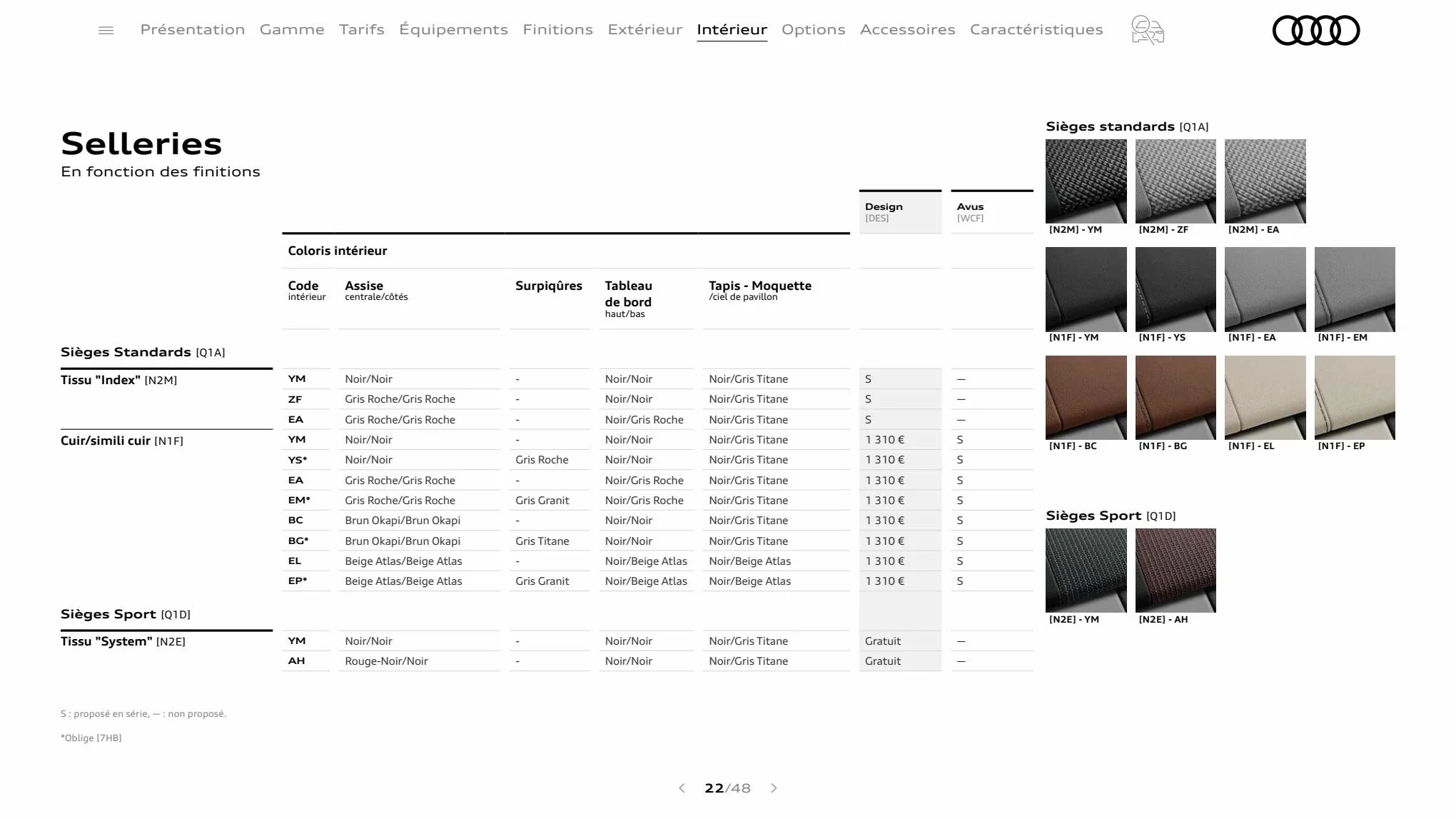This screenshot has height=819, width=1456.
Task: Open the Gamme tab
Action: coord(292,29)
